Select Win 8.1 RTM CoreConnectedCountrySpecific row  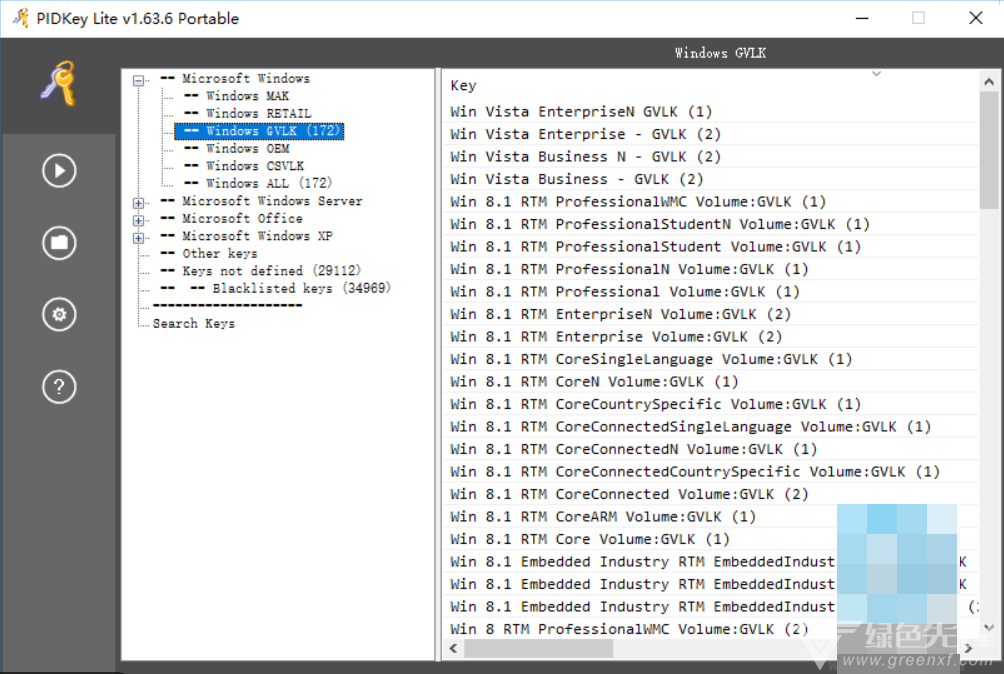point(711,471)
